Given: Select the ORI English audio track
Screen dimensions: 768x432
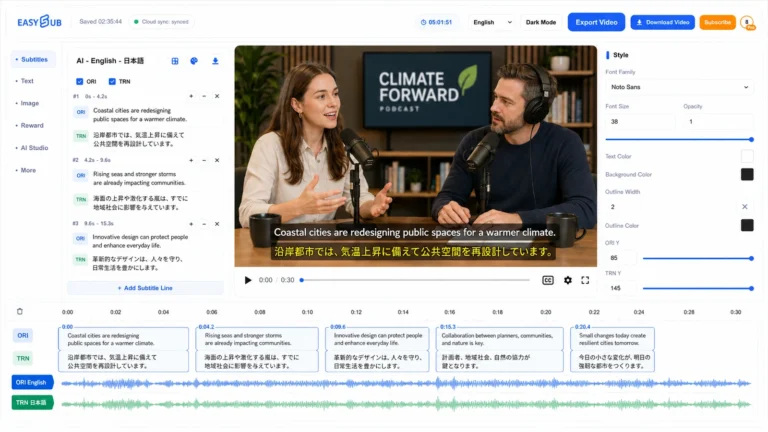Looking at the screenshot, I should click(x=32, y=383).
